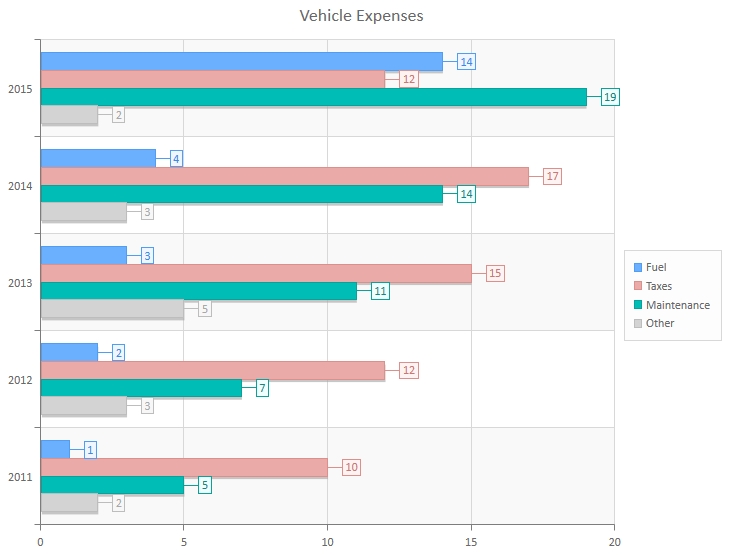Click the pink Taxes legend color marker
730x555 pixels.
click(637, 286)
